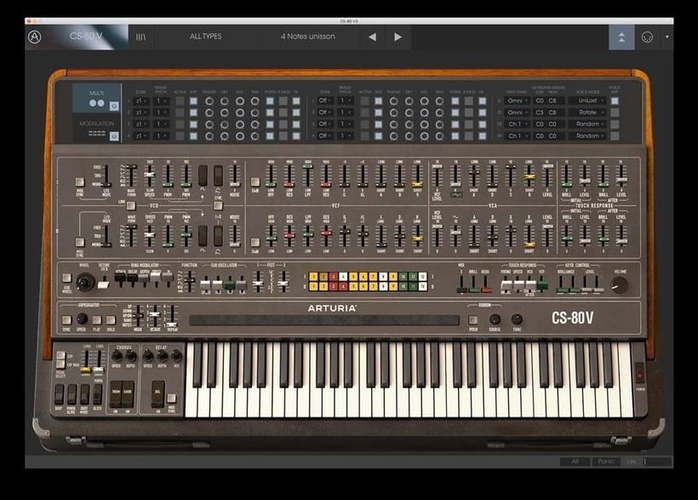Click the MODULATION tab power icon

coord(114,136)
